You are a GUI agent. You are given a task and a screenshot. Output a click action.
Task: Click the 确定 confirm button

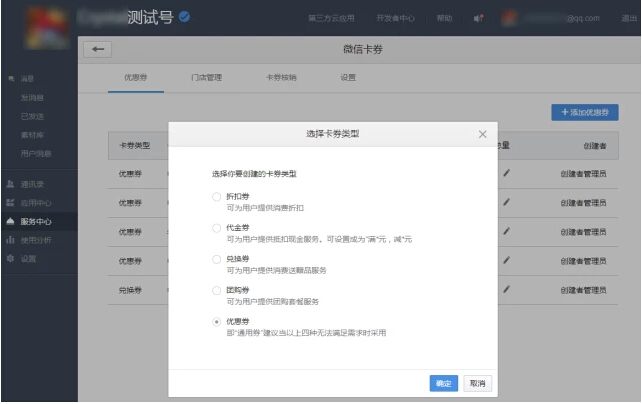443,383
